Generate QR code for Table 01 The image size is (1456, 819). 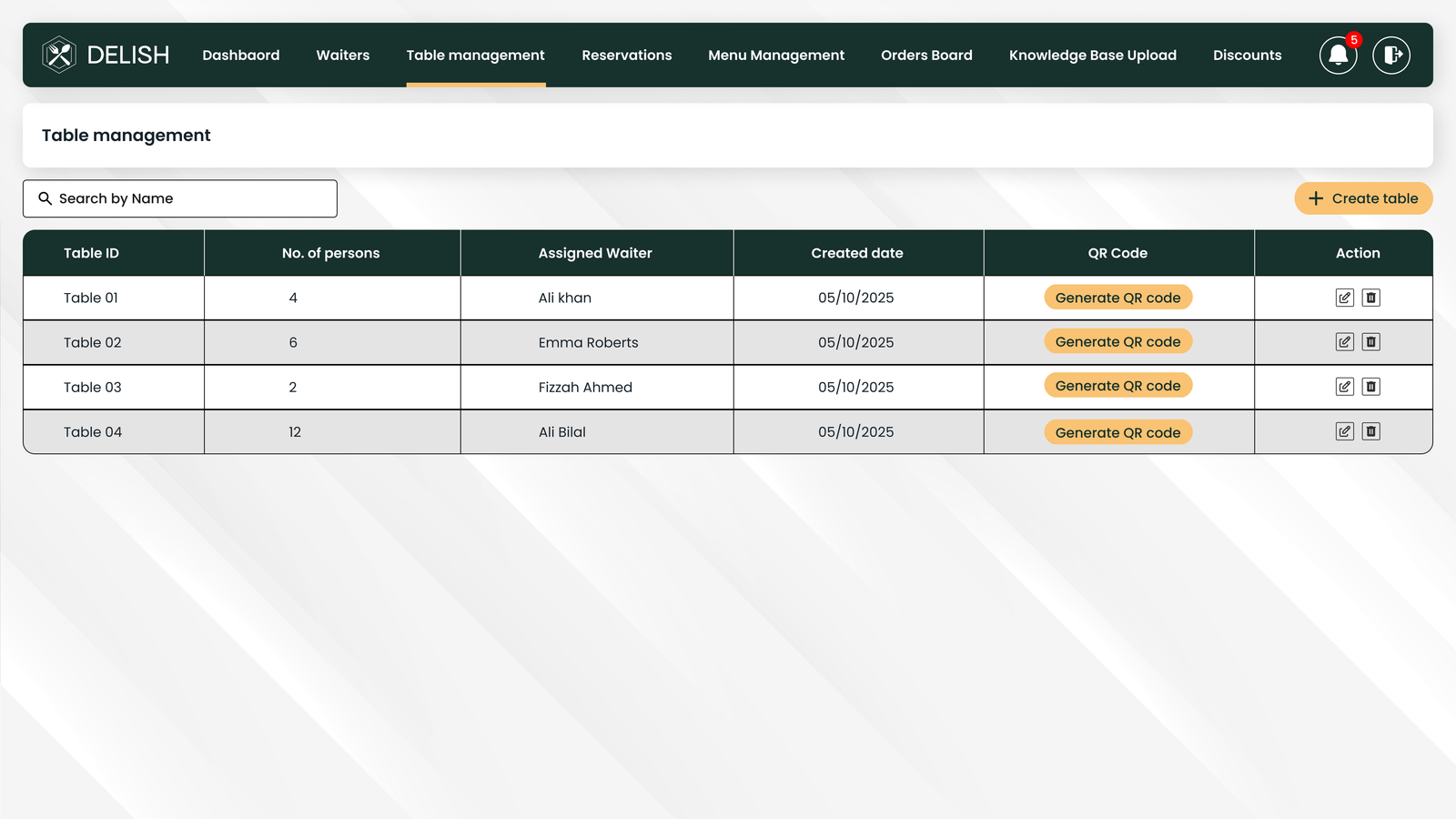coord(1117,298)
